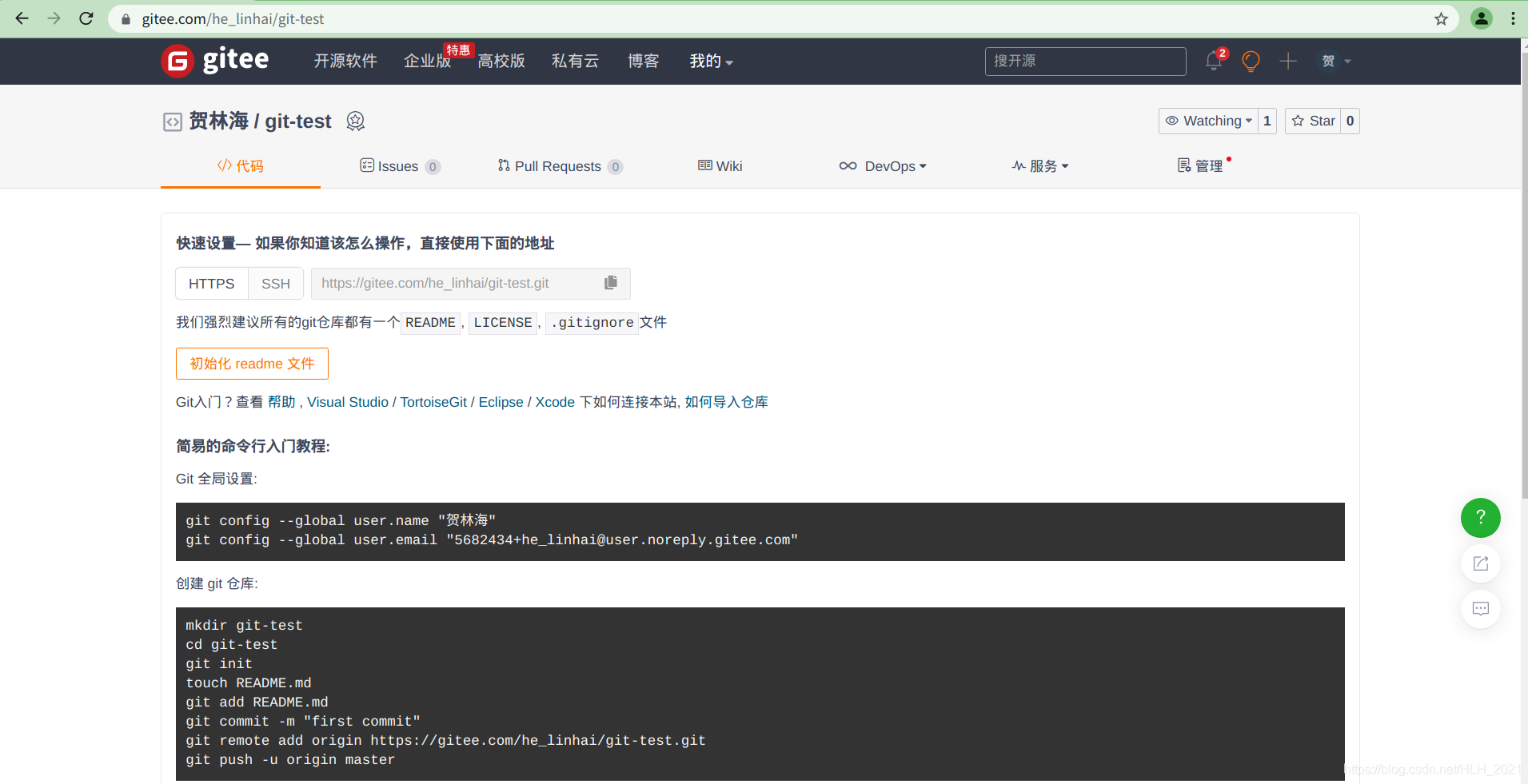This screenshot has width=1528, height=784.
Task: Click the floating share icon
Action: click(1481, 563)
